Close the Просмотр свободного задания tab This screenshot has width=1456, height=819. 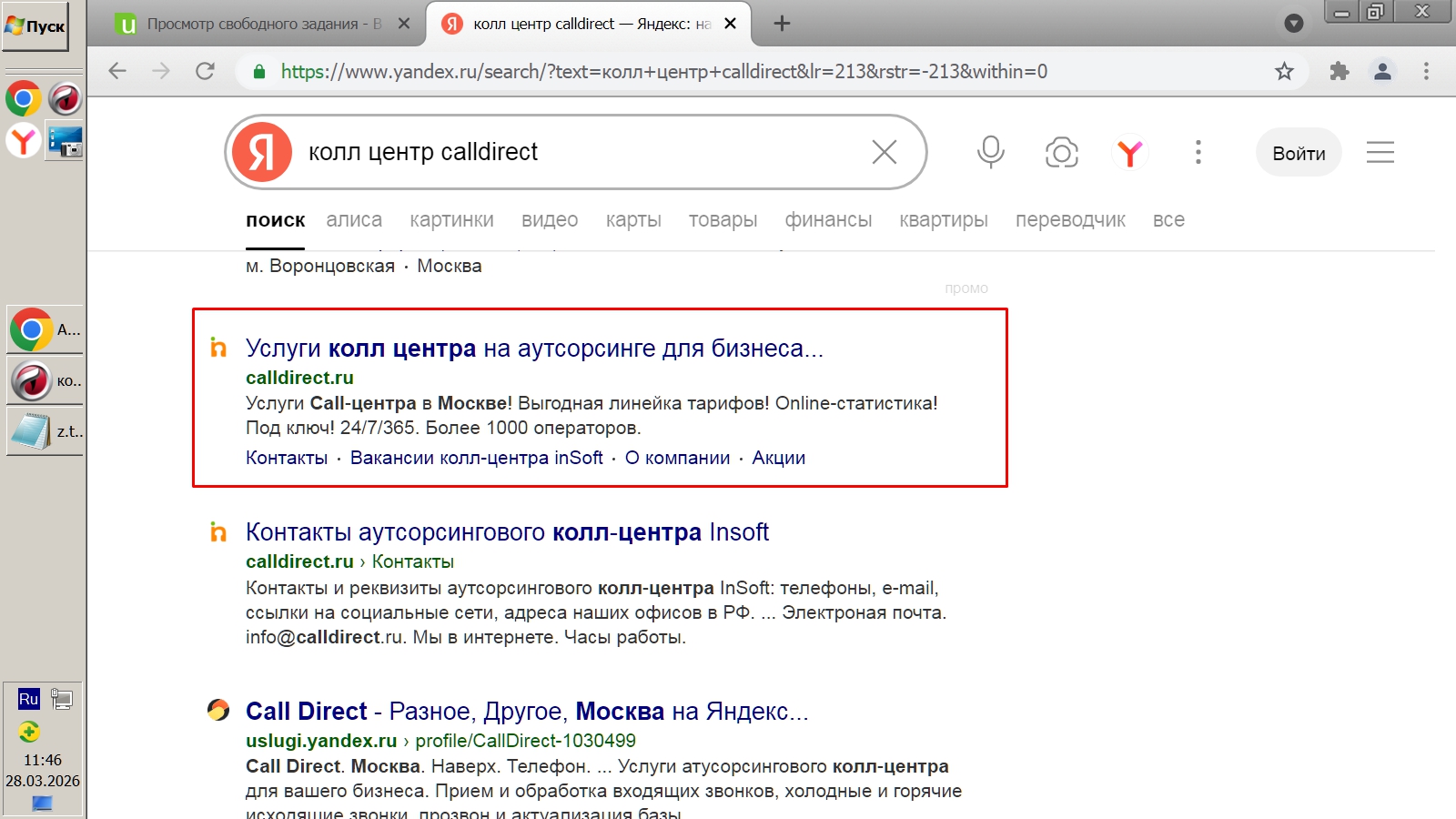405,24
